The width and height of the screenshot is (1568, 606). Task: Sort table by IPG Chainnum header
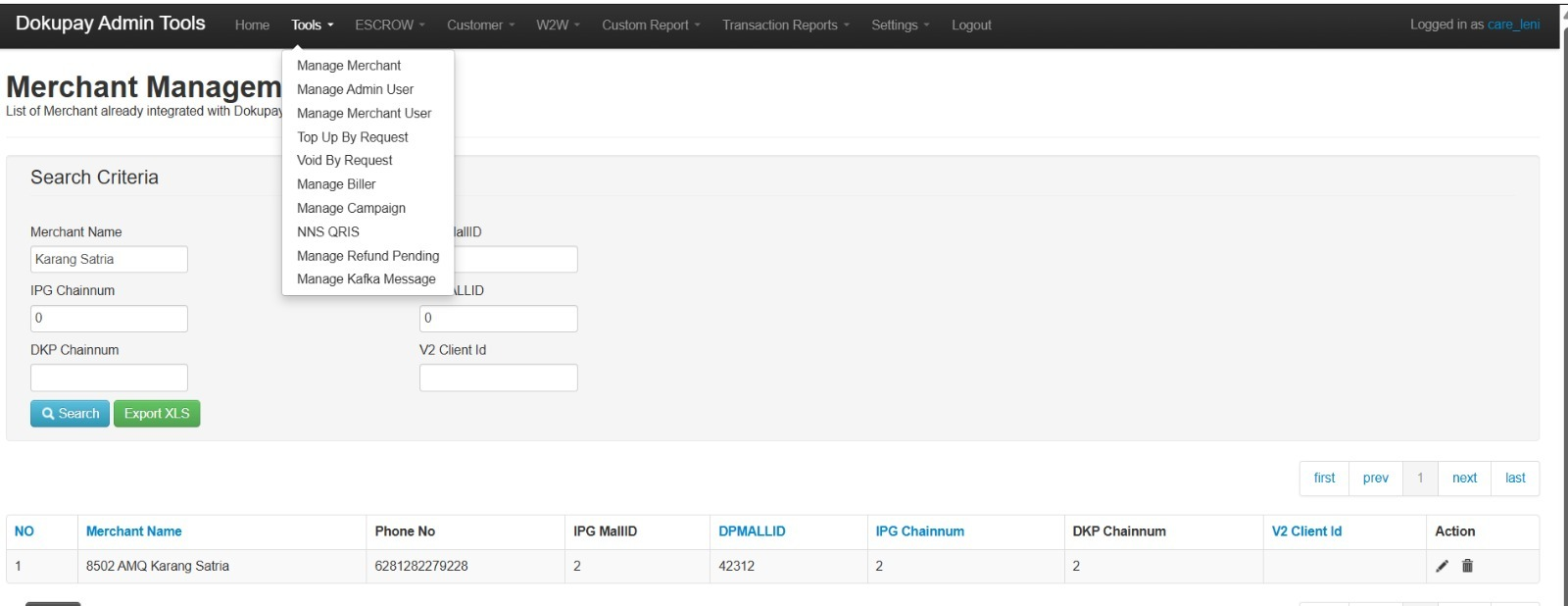coord(919,531)
